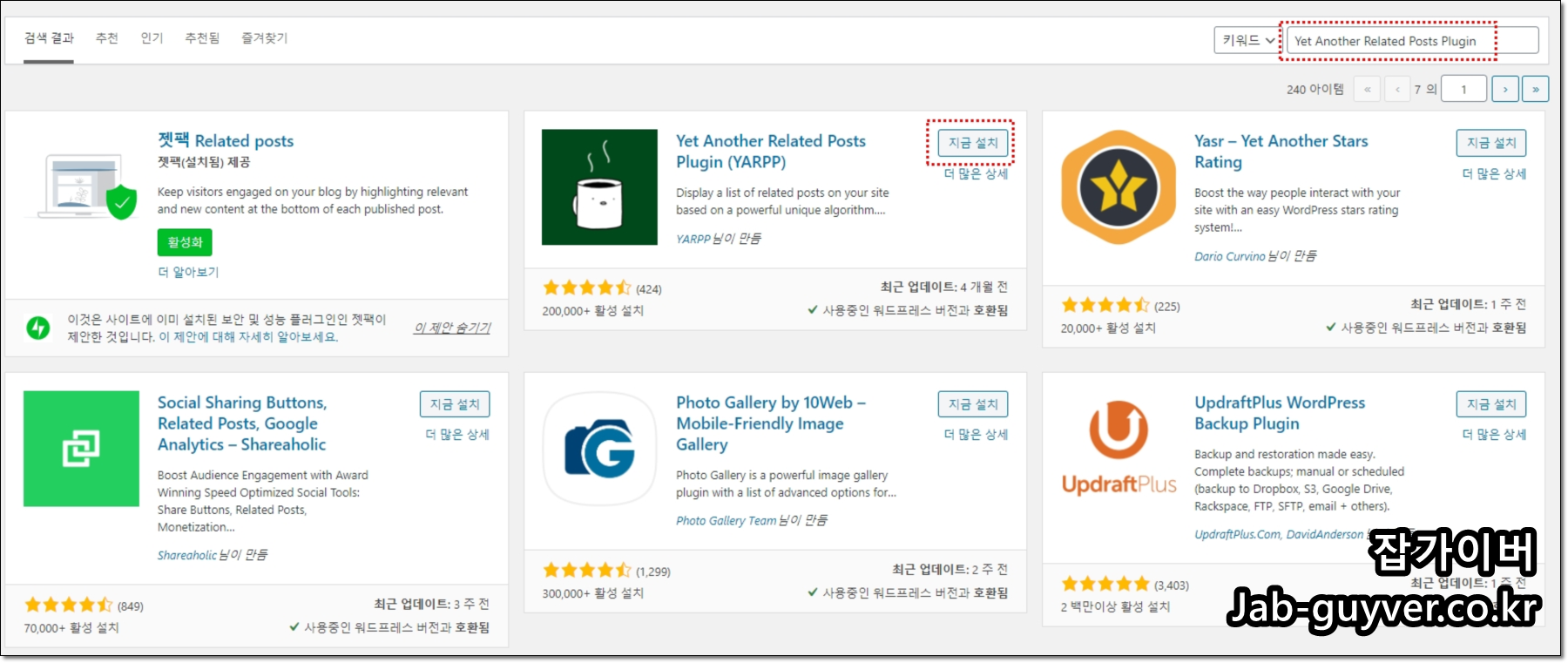The width and height of the screenshot is (1568, 663).
Task: Click the Yasr star rating plugin icon
Action: (1119, 187)
